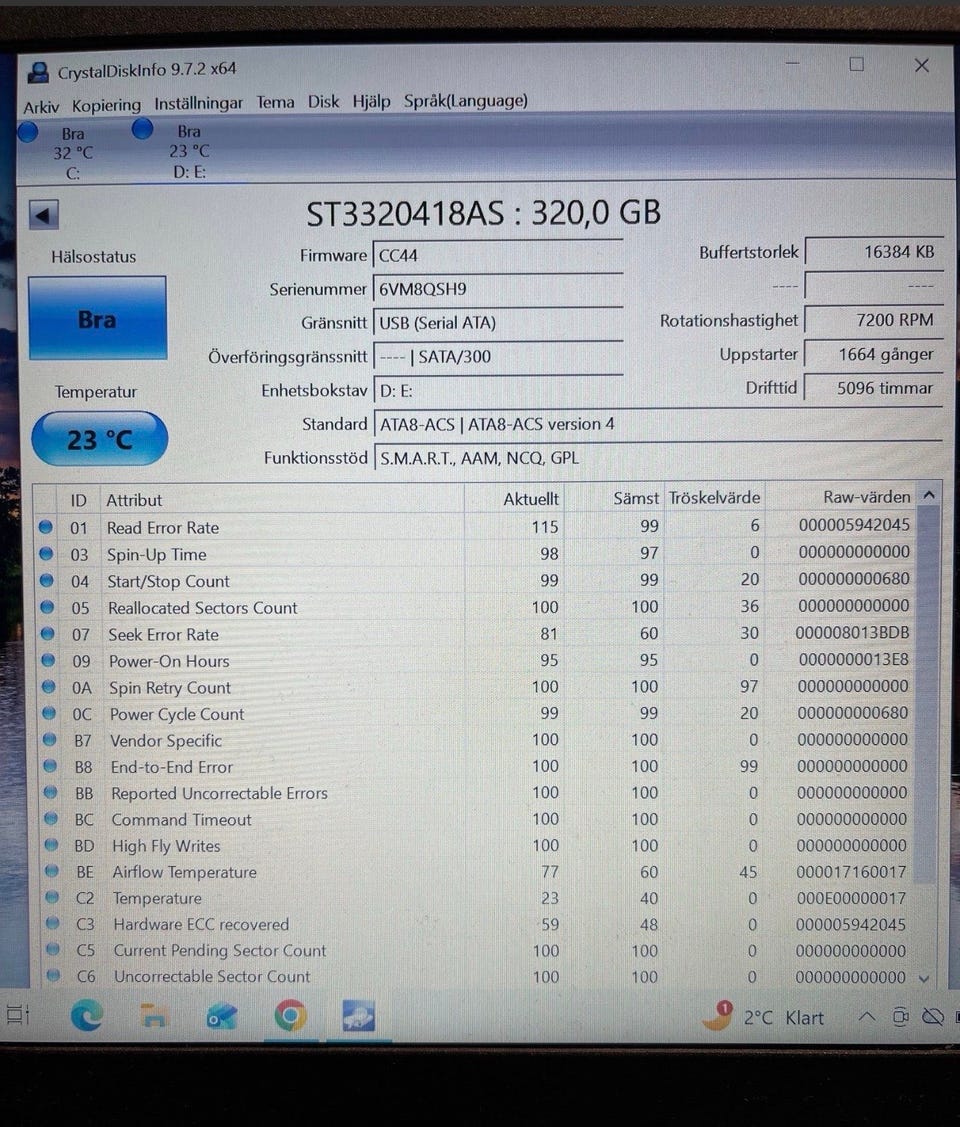Image resolution: width=960 pixels, height=1127 pixels.
Task: Click the Raw-värden column header
Action: (841, 497)
